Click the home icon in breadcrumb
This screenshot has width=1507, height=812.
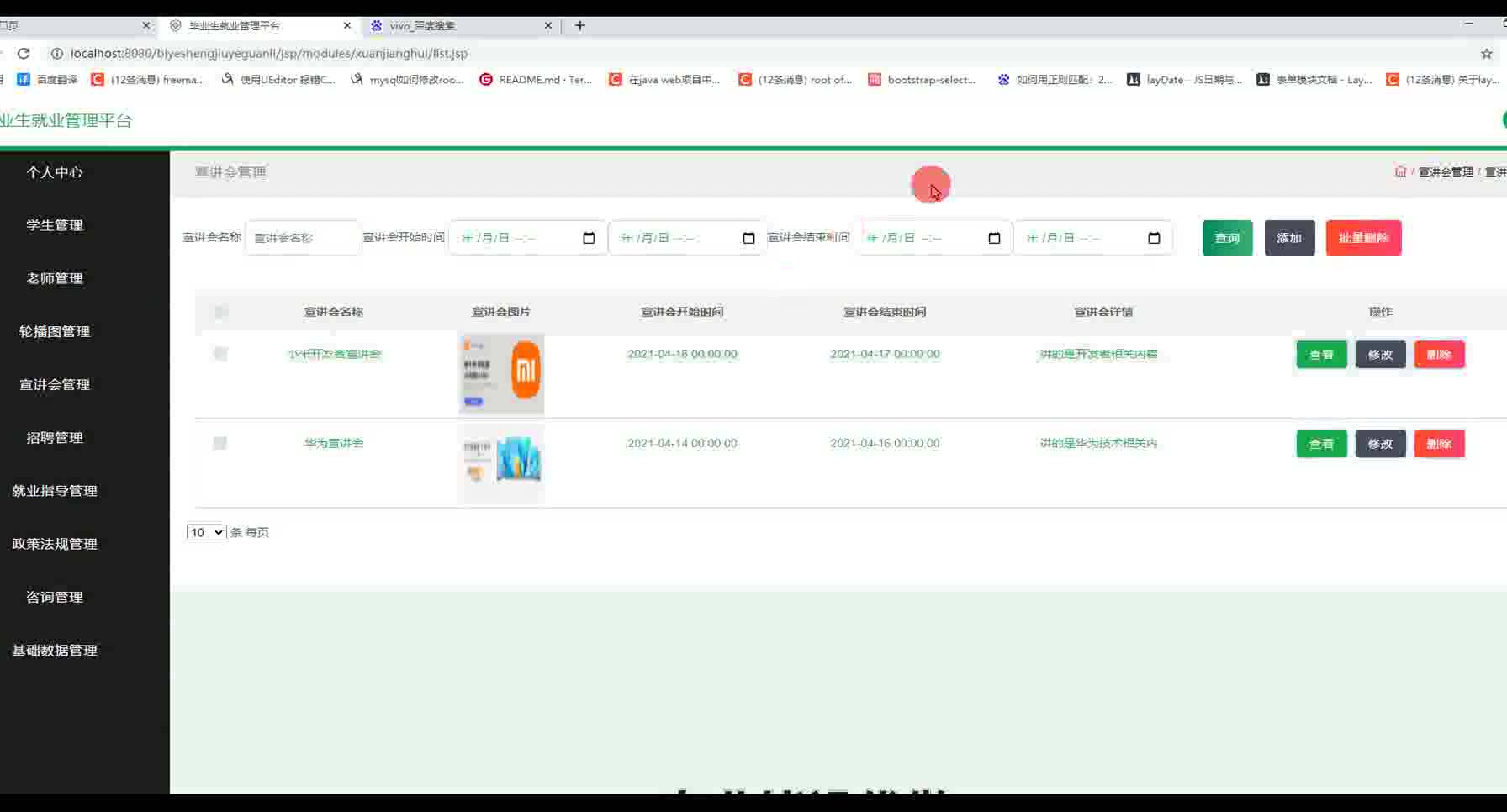tap(1400, 171)
